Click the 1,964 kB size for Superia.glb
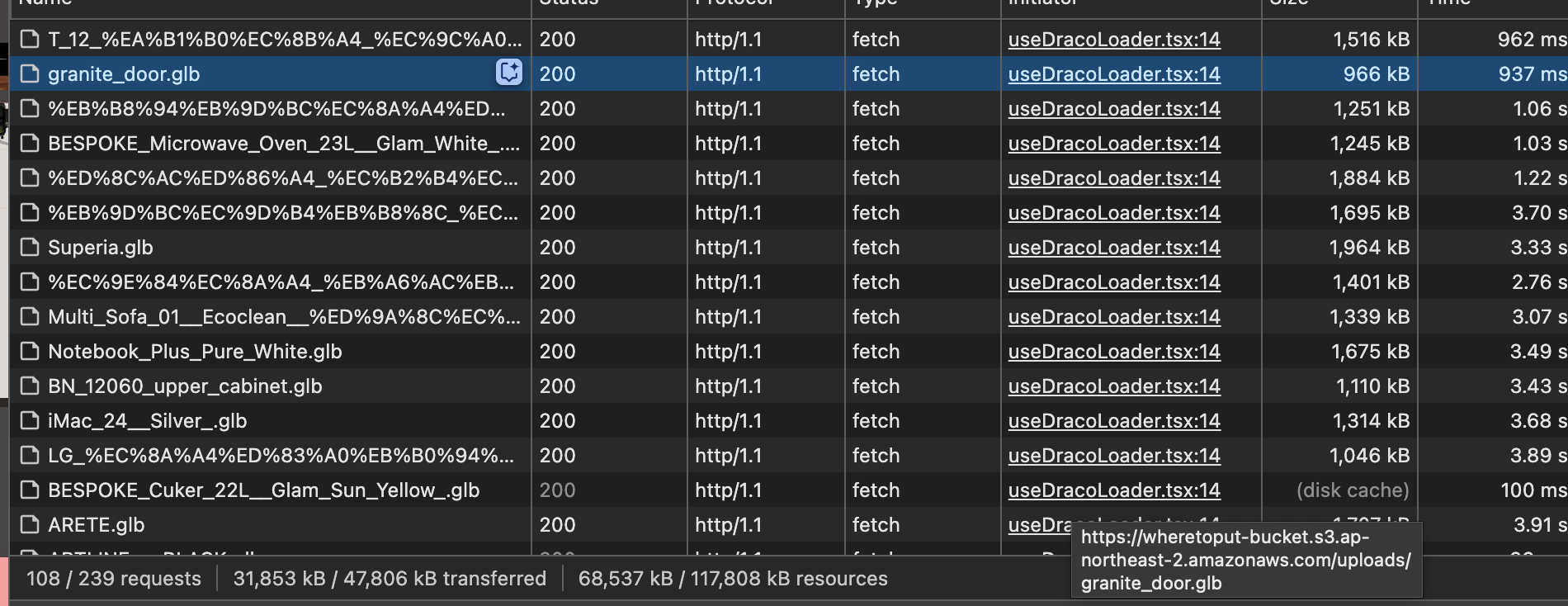Image resolution: width=1568 pixels, height=606 pixels. 1369,247
